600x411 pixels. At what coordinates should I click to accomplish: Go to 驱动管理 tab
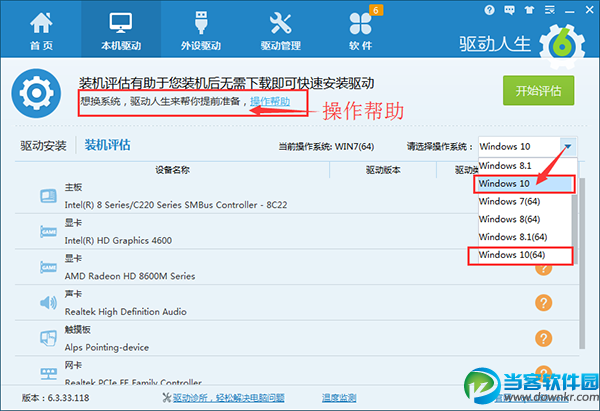pyautogui.click(x=280, y=31)
